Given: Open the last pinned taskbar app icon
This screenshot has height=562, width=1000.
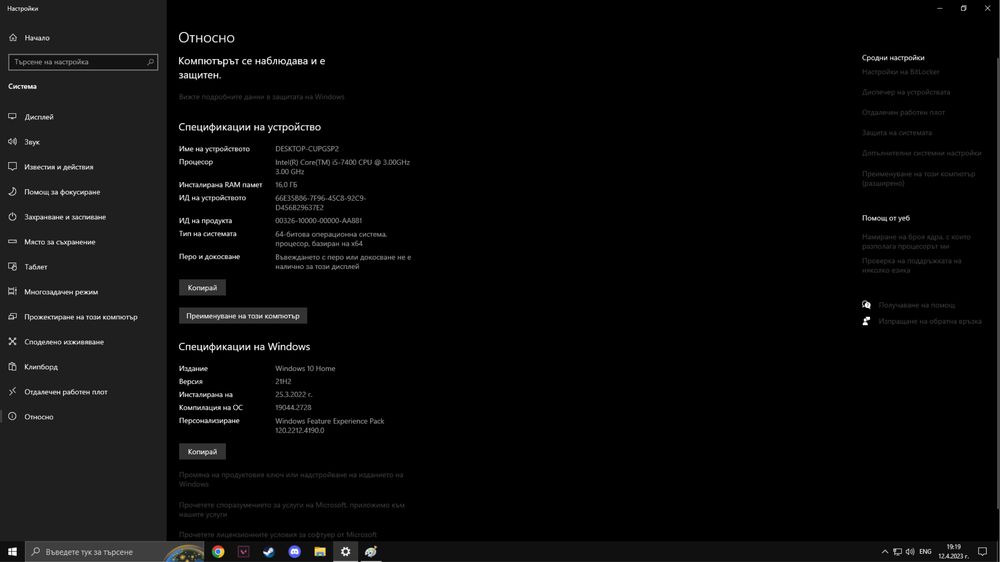Looking at the screenshot, I should pyautogui.click(x=371, y=552).
